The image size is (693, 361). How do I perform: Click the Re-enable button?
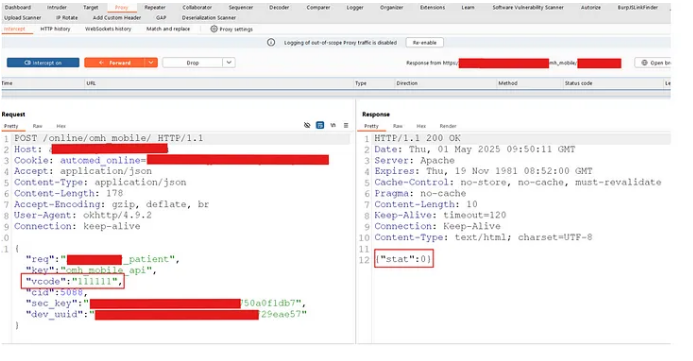[424, 42]
